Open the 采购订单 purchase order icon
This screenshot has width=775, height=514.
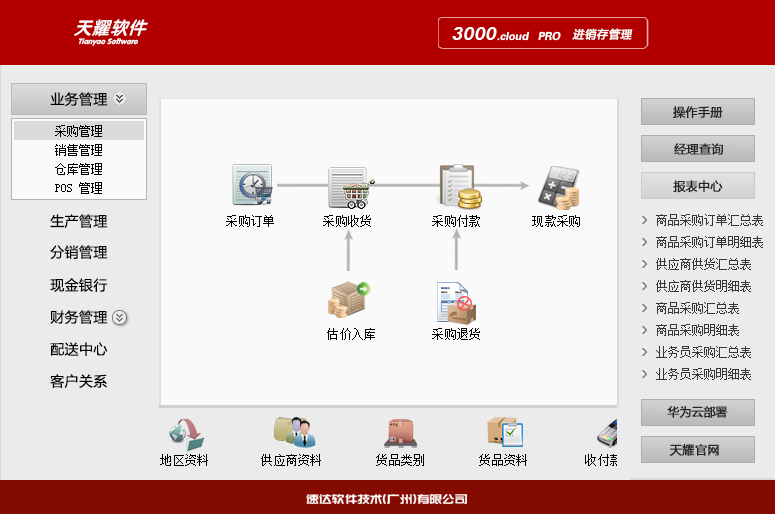[x=250, y=186]
